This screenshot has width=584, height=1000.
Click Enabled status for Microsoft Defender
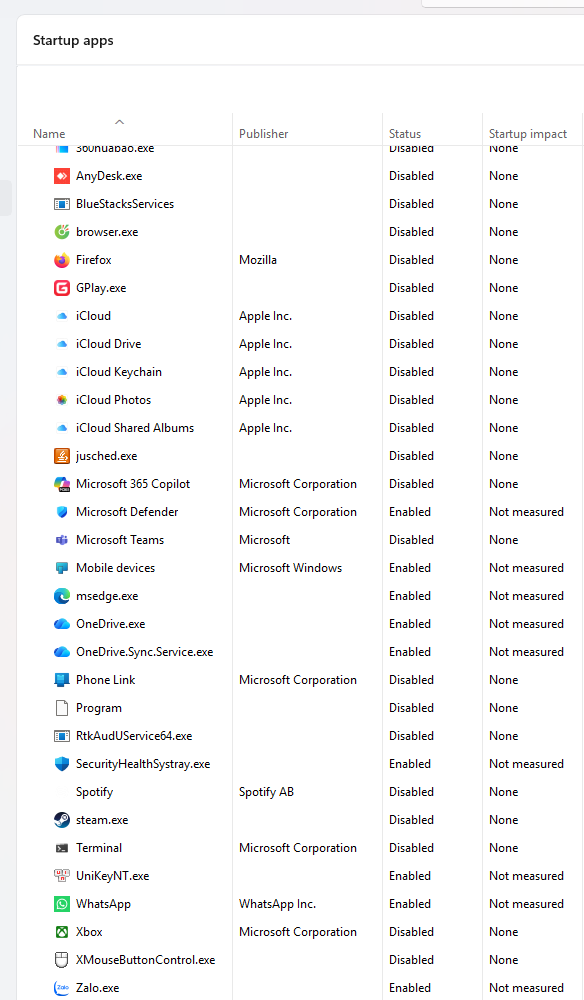[x=410, y=512]
